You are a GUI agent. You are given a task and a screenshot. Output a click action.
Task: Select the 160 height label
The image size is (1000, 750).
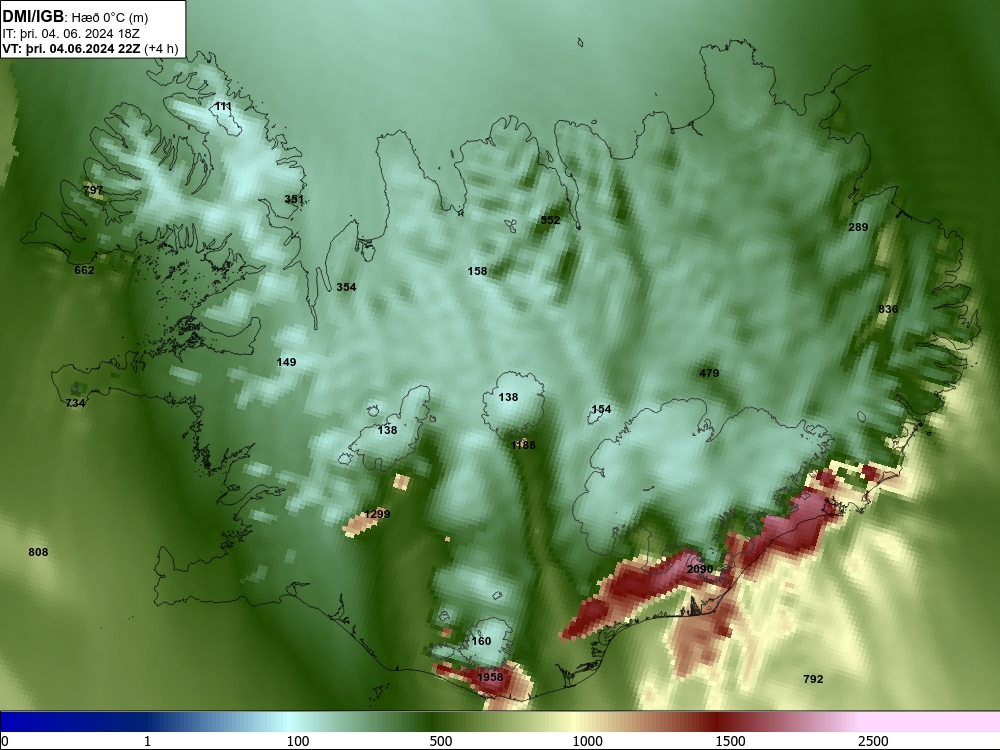(482, 641)
